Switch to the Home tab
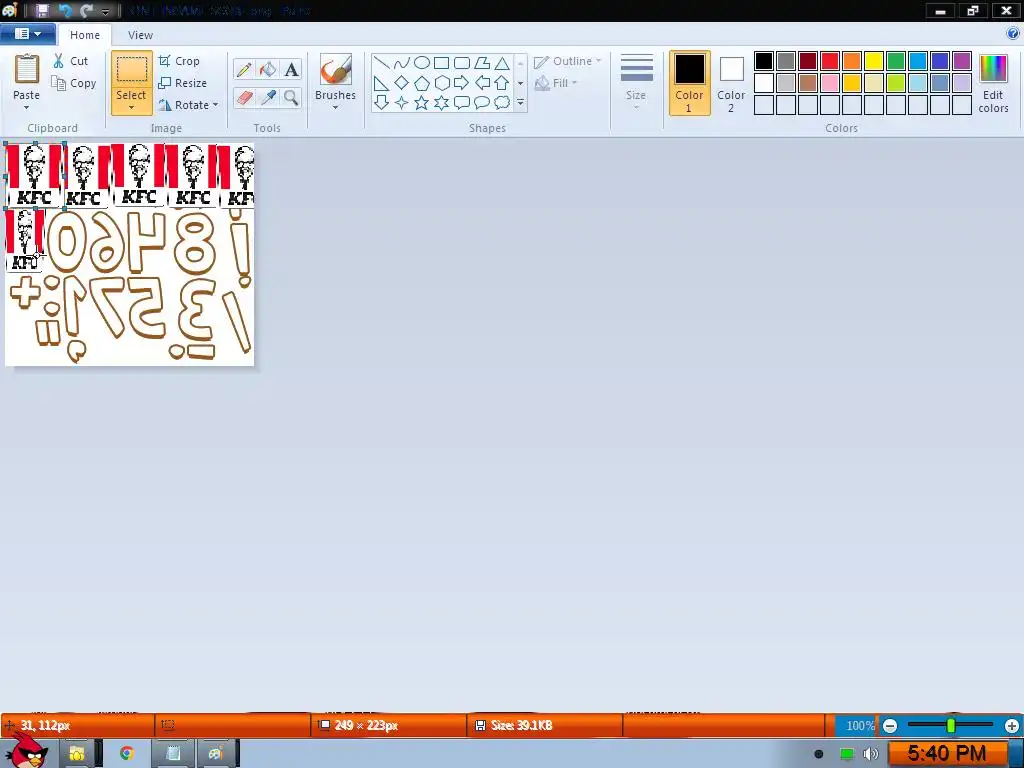The height and width of the screenshot is (768, 1024). click(85, 35)
